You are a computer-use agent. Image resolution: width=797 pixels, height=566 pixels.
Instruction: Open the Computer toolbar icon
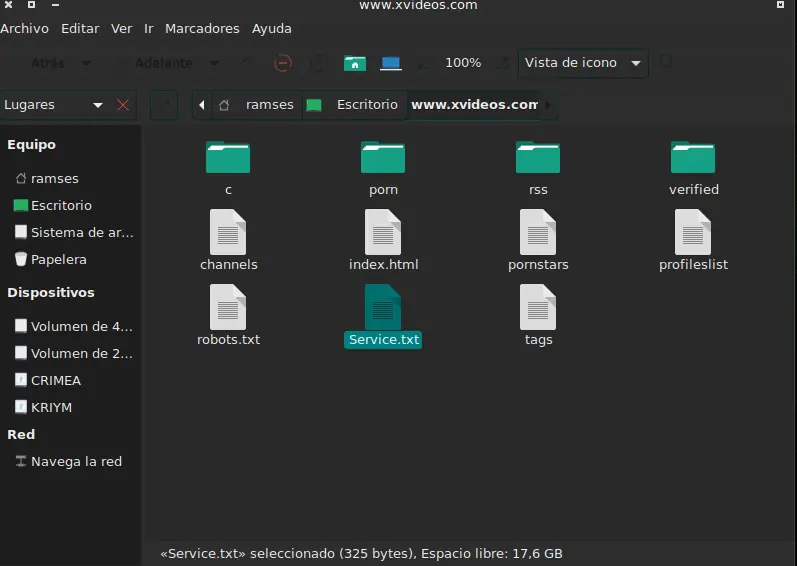tap(391, 63)
